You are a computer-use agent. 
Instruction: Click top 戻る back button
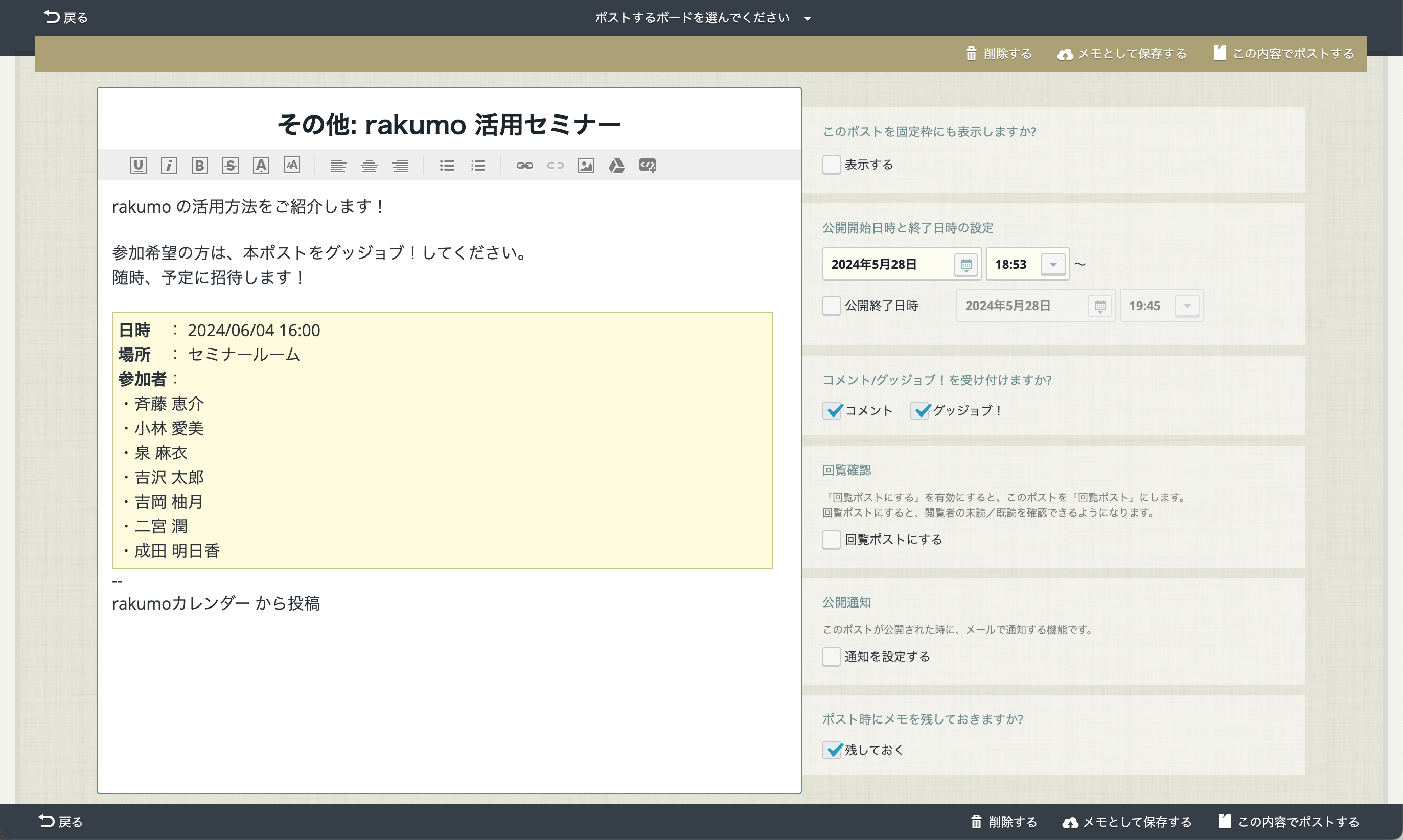(65, 17)
